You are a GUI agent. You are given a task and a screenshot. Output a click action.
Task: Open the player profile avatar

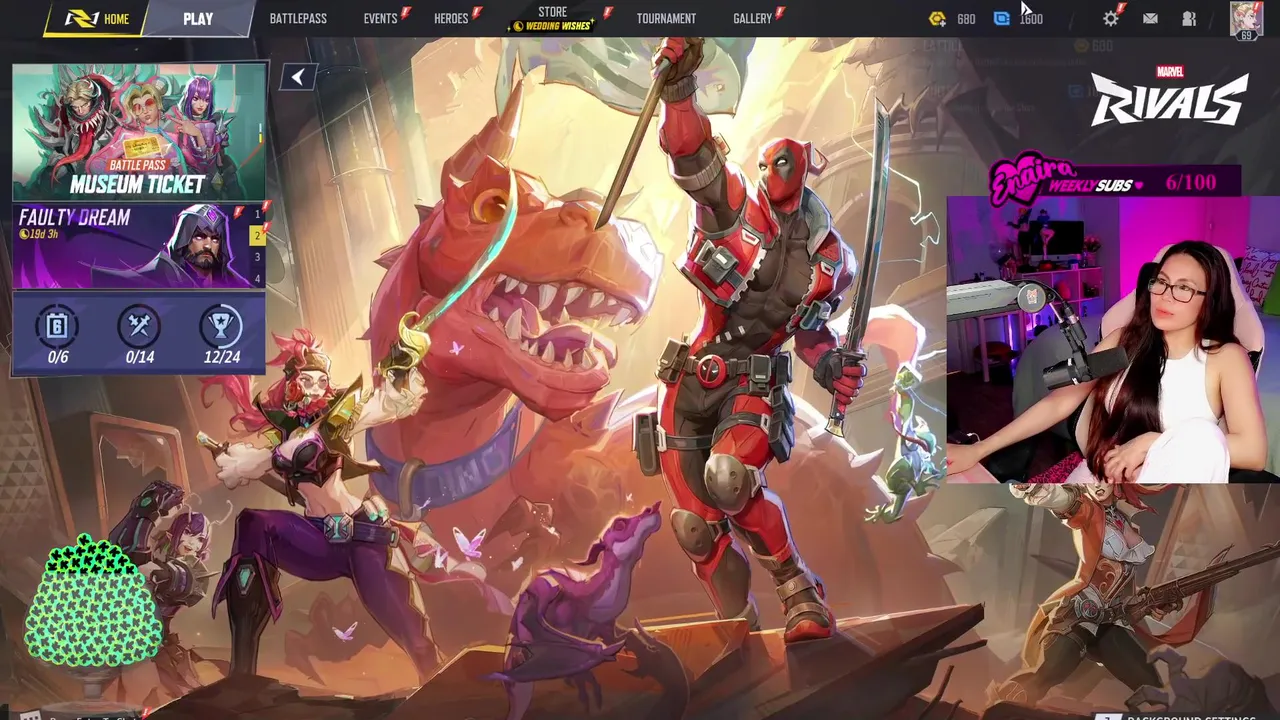(1246, 19)
